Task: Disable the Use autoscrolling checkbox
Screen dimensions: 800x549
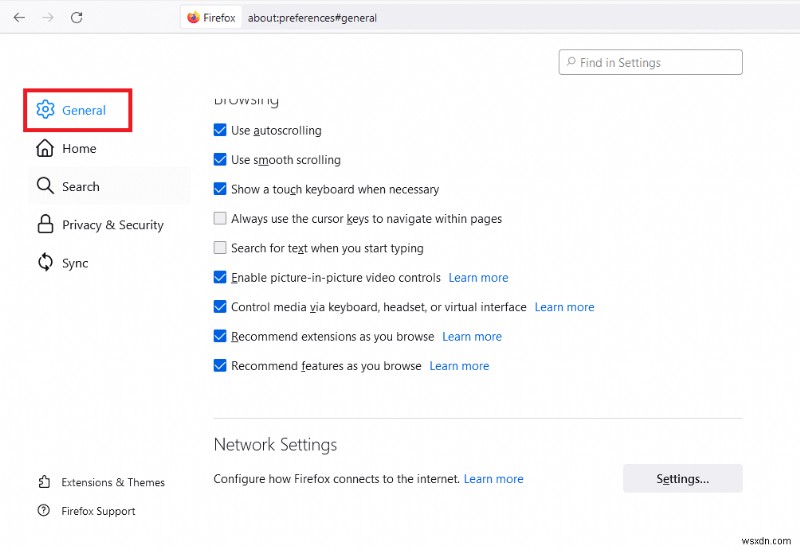Action: pos(220,130)
